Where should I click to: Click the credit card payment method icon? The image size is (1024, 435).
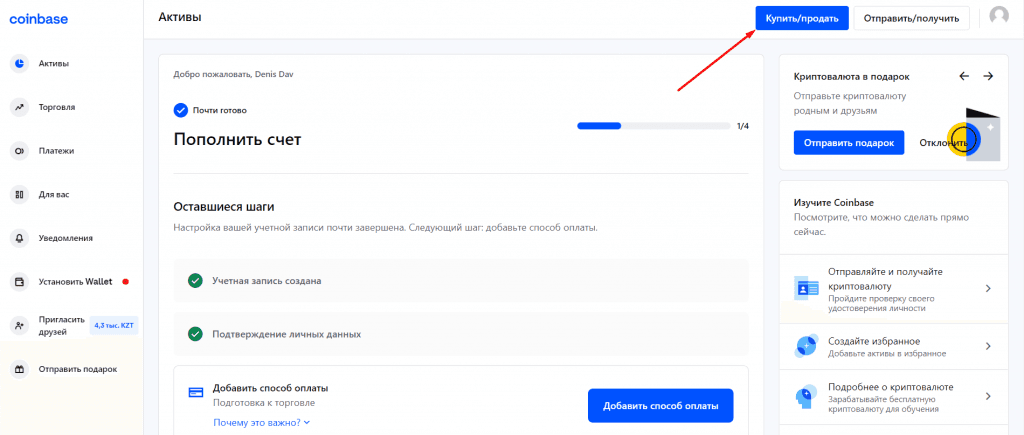pyautogui.click(x=196, y=393)
